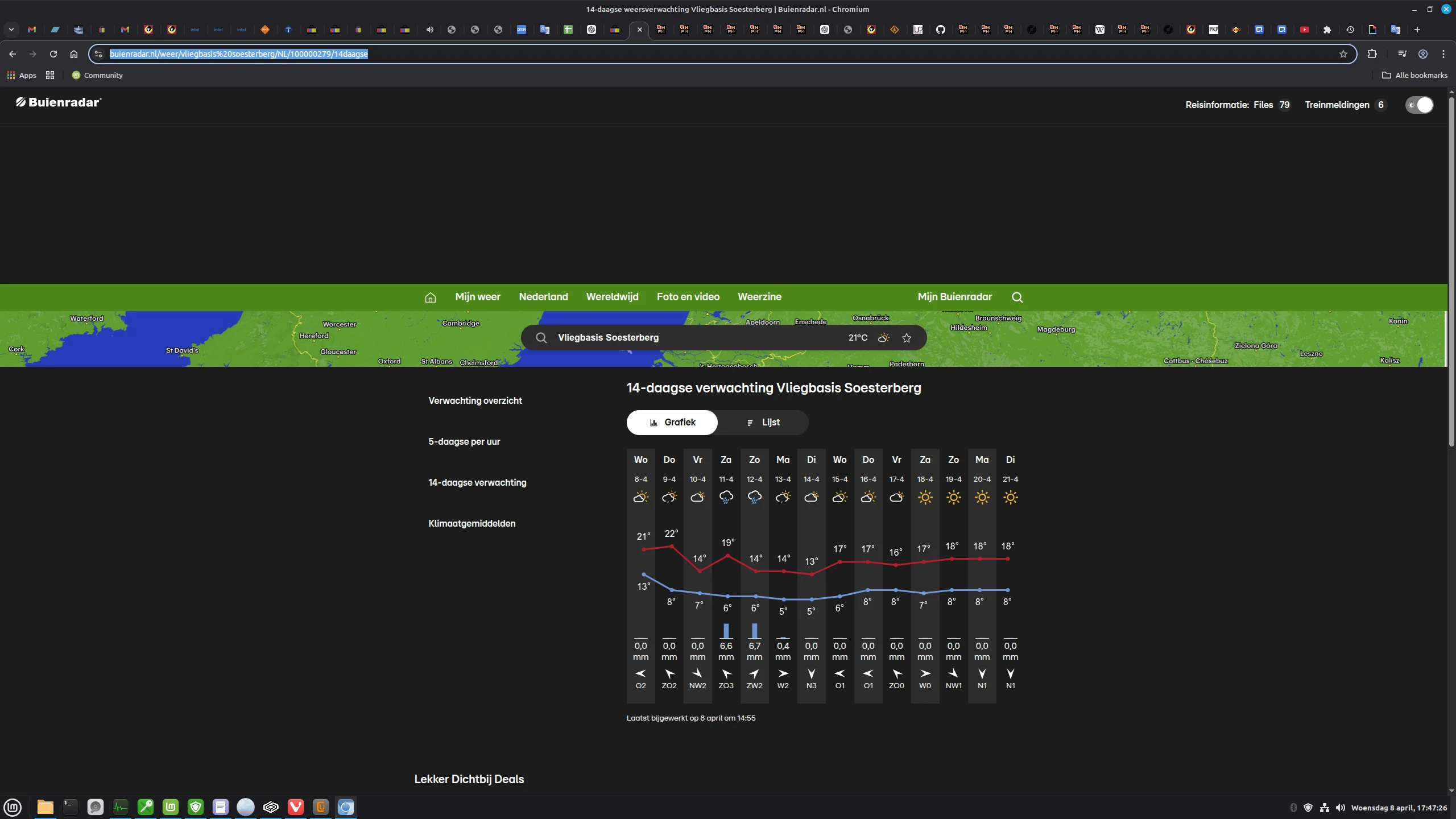Open the Nederland menu item
The image size is (1456, 819).
(543, 297)
